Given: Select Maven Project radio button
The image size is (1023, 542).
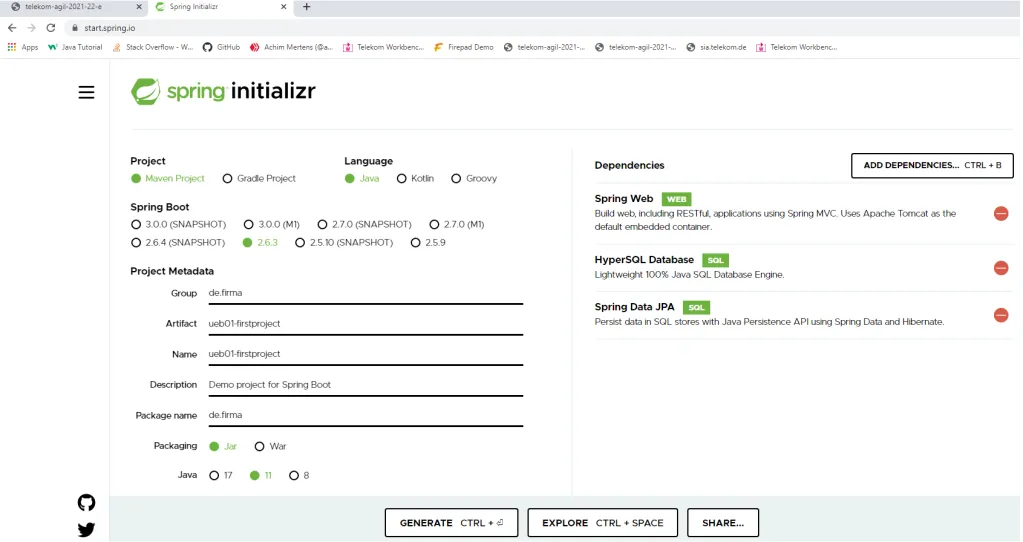Looking at the screenshot, I should pos(168,178).
